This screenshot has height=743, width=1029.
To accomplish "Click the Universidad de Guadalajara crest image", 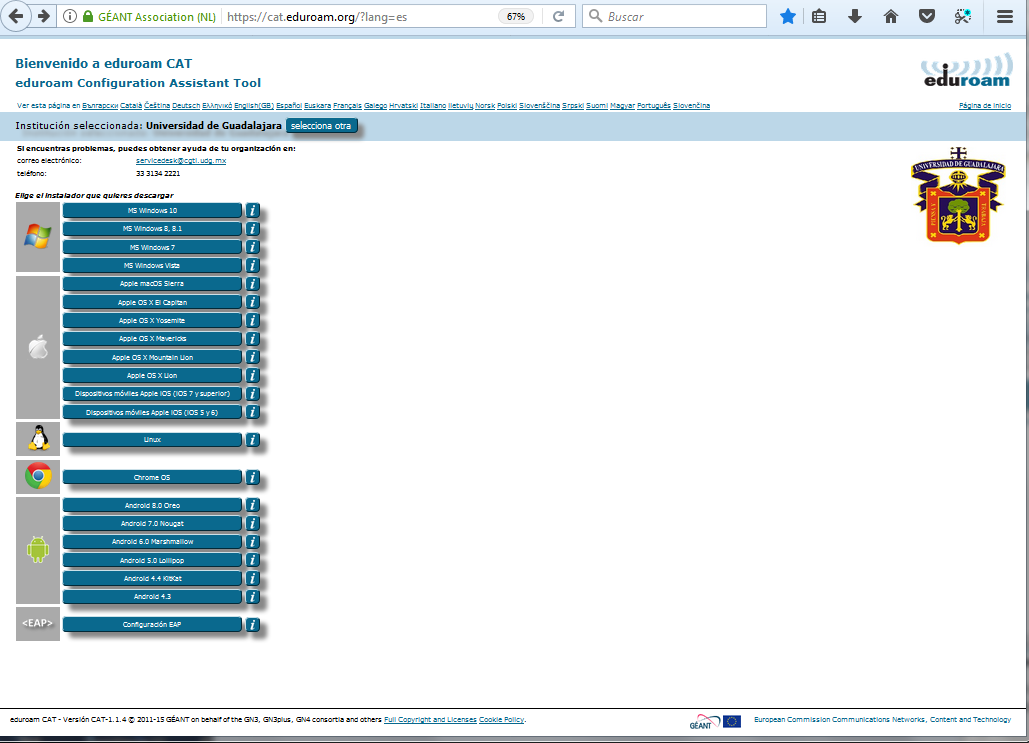I will (x=958, y=195).
